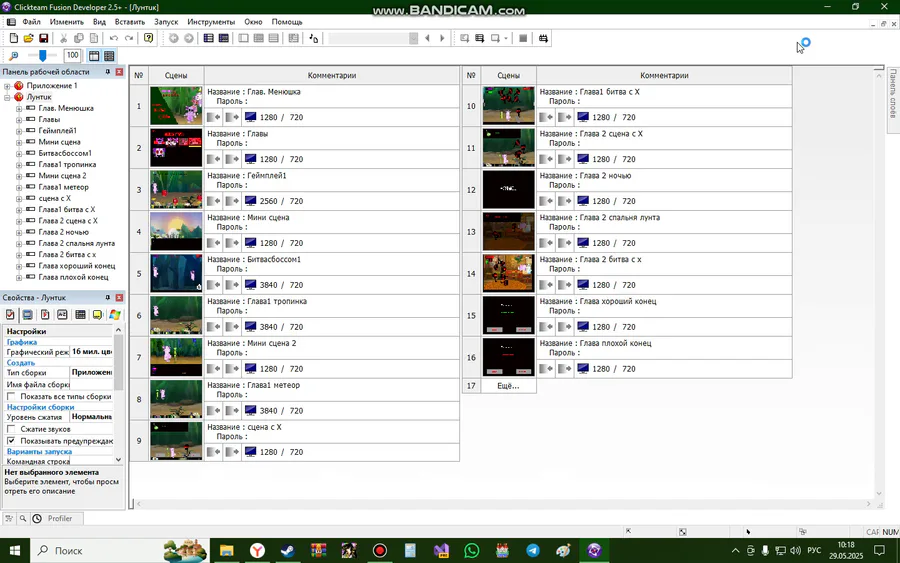Click the Run application toolbar icon
The width and height of the screenshot is (900, 563).
[x=479, y=38]
